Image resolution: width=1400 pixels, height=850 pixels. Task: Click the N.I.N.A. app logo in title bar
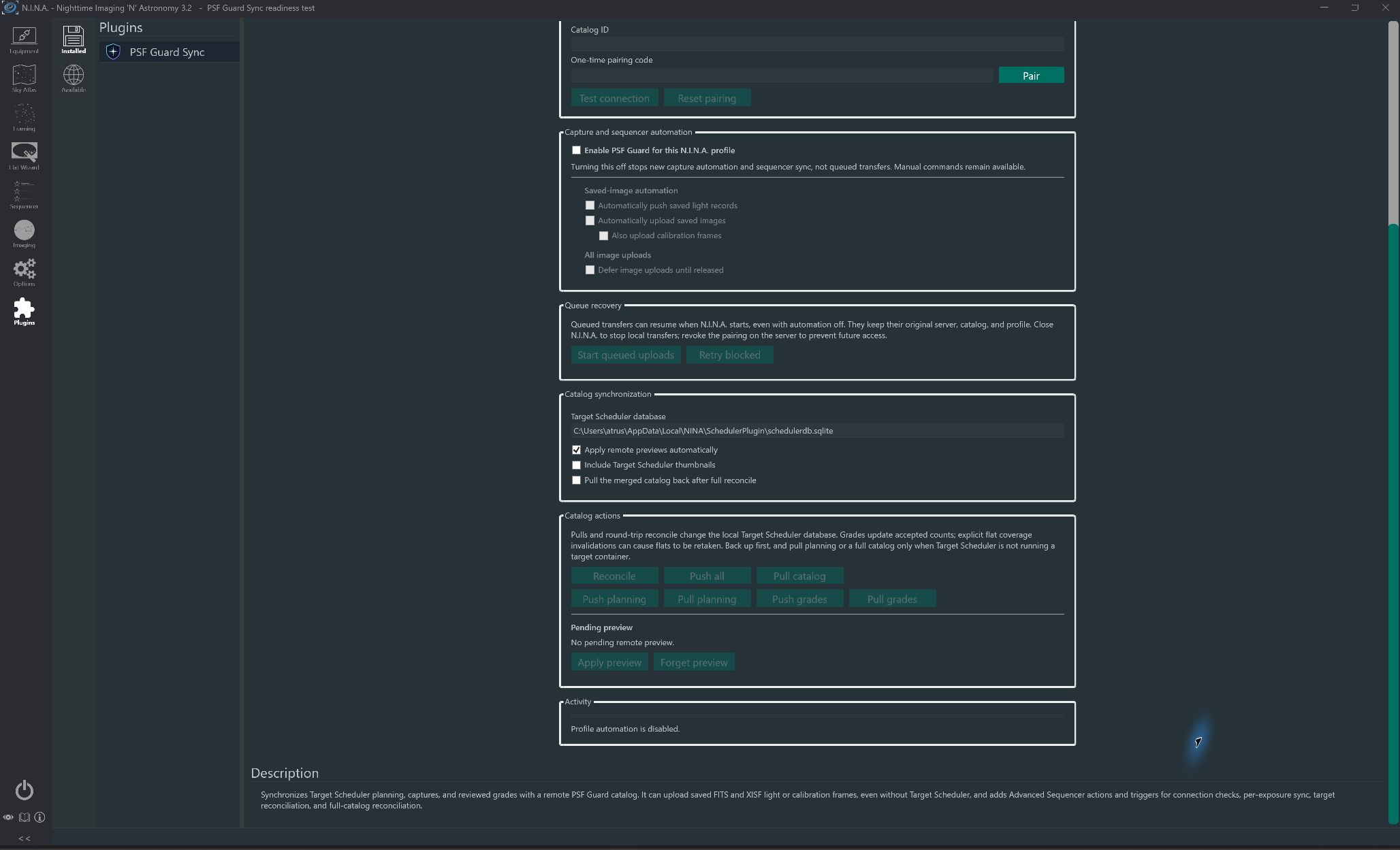coord(10,8)
